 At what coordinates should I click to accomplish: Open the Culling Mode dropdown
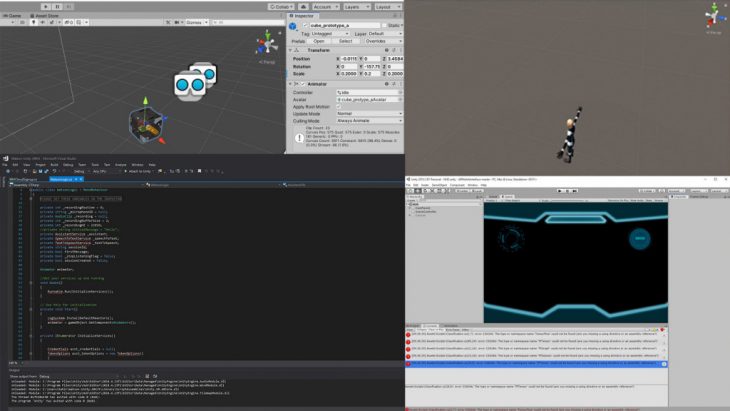tap(367, 120)
